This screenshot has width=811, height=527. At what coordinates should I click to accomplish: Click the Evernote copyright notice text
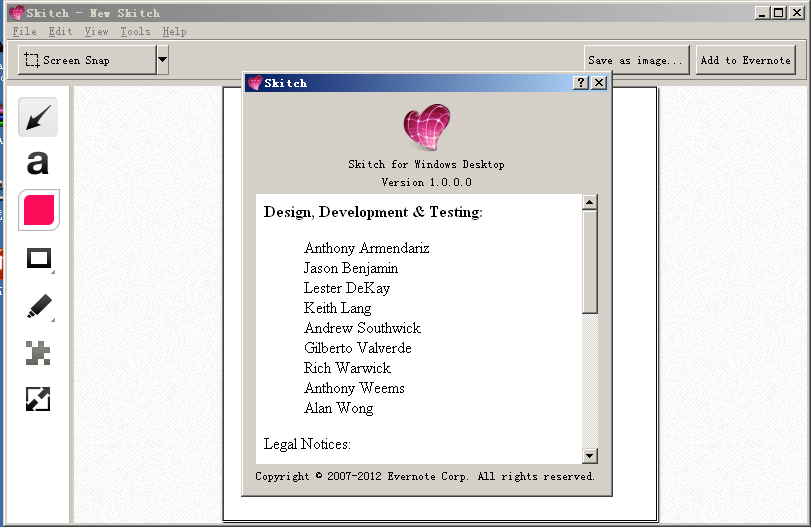425,476
